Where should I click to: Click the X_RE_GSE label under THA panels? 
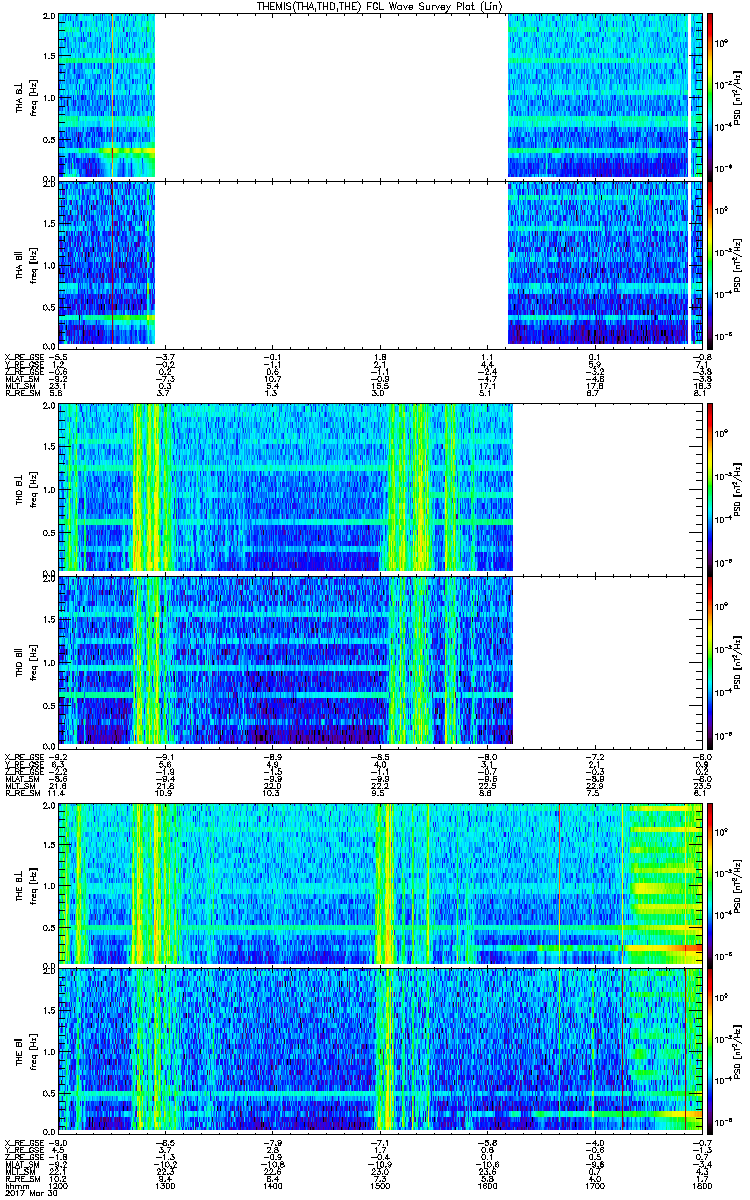coord(23,356)
